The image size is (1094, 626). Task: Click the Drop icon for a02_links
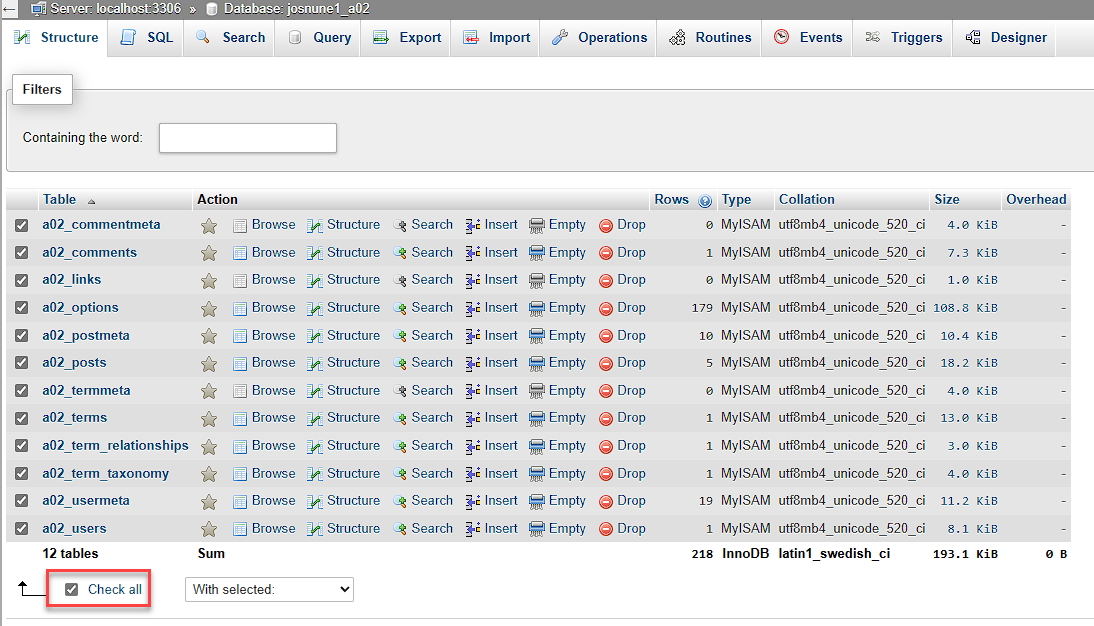[x=605, y=279]
